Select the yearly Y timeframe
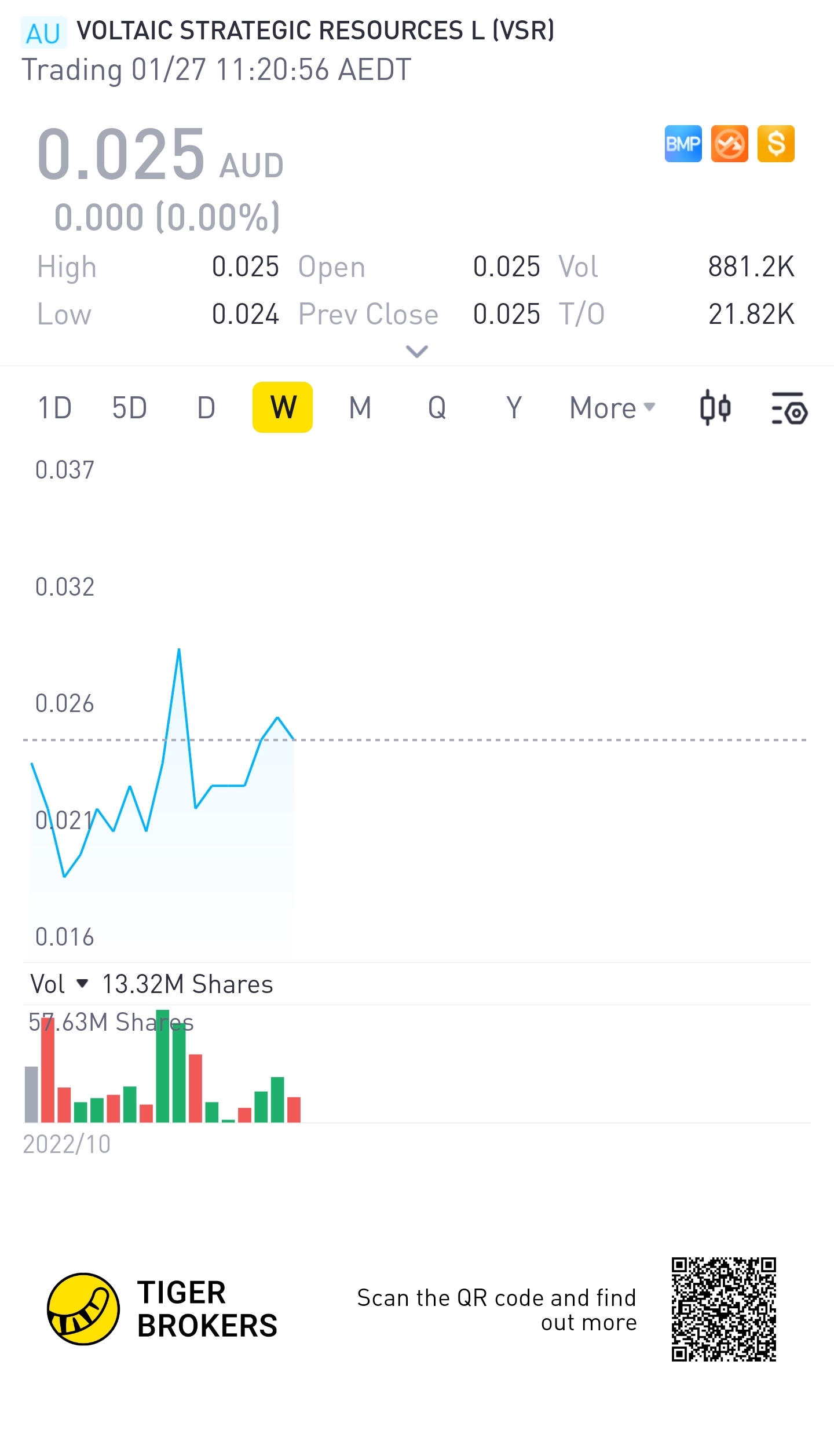This screenshot has height=1456, width=834. (514, 407)
